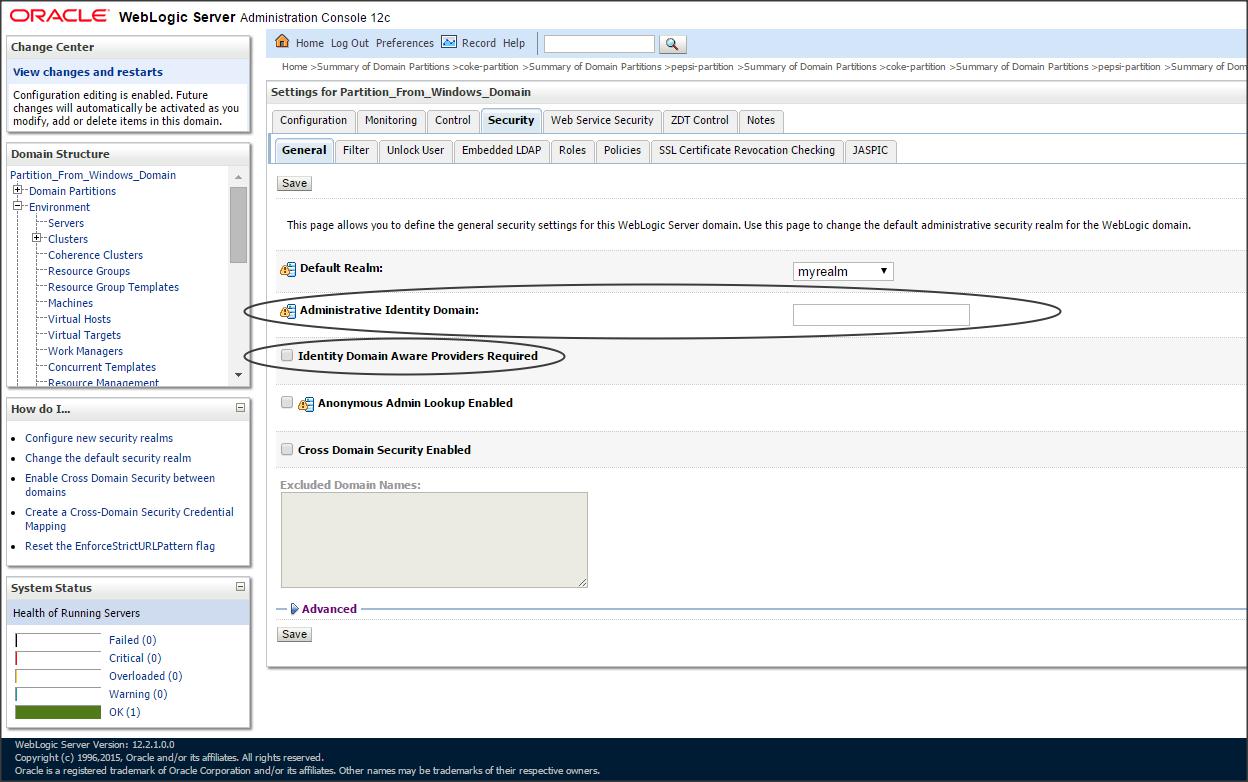
Task: Open Virtual Targets tree item
Action: [84, 335]
